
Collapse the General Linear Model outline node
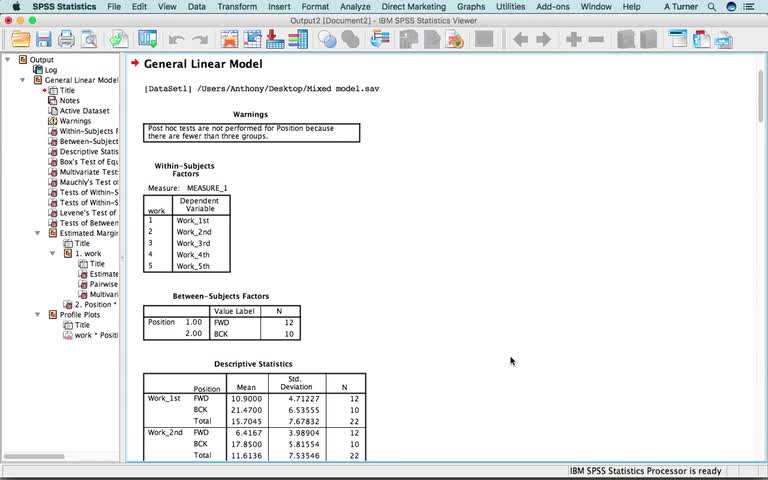(x=23, y=80)
